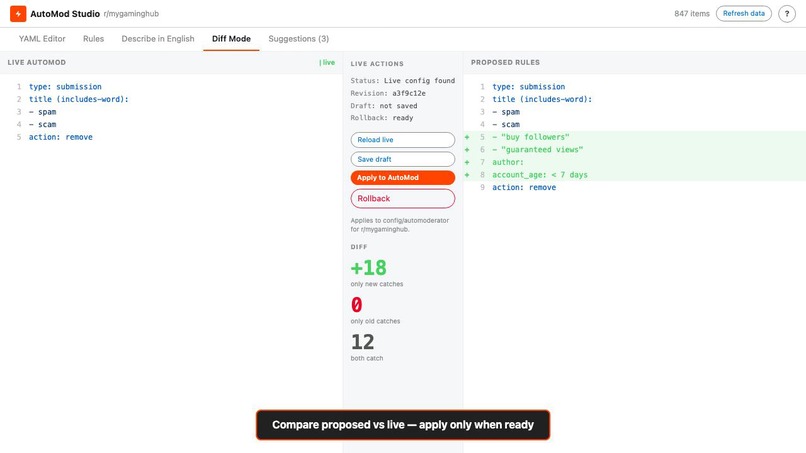Click the '847 items' count
The width and height of the screenshot is (806, 453).
click(x=691, y=14)
